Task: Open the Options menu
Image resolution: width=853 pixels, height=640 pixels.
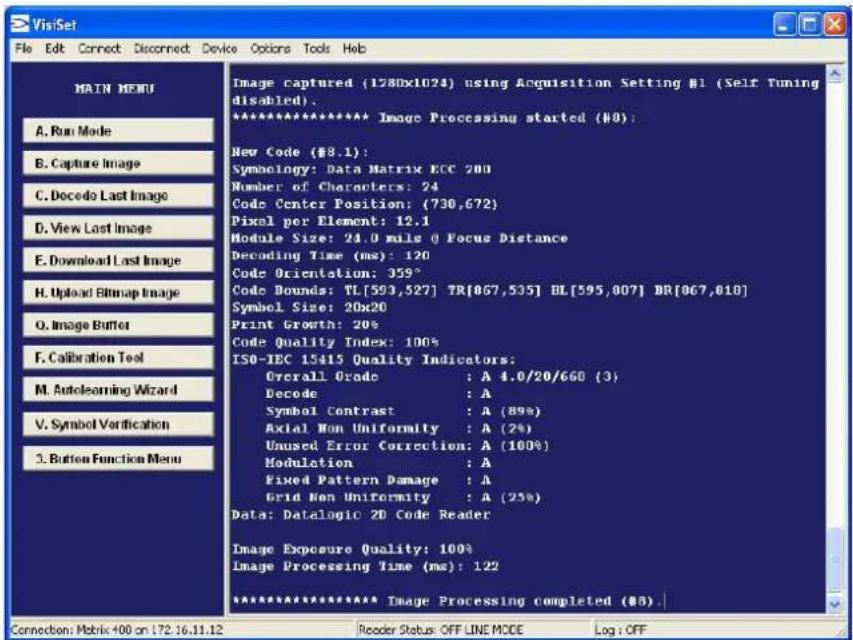Action: point(270,48)
